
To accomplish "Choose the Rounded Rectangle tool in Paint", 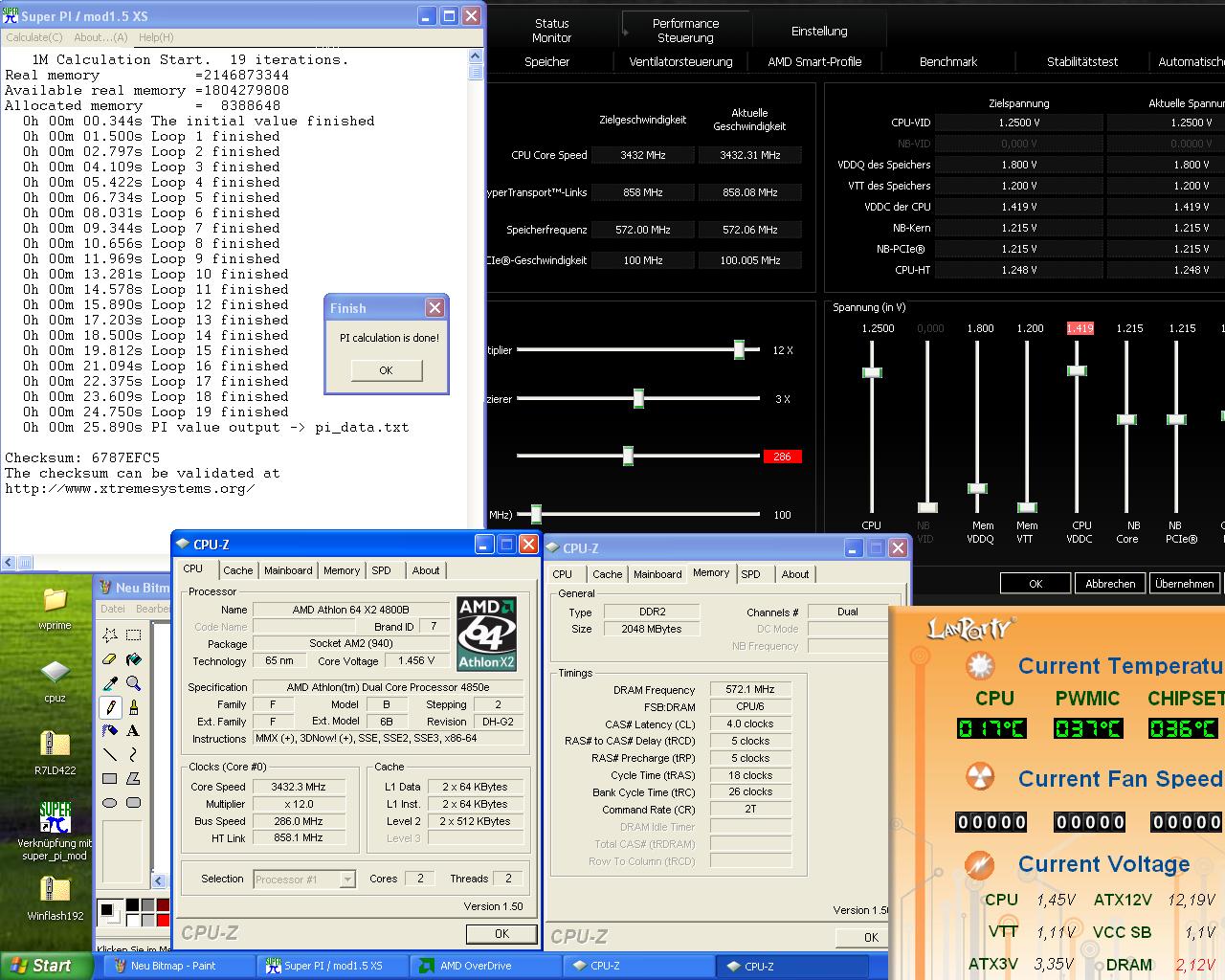I will click(x=134, y=803).
